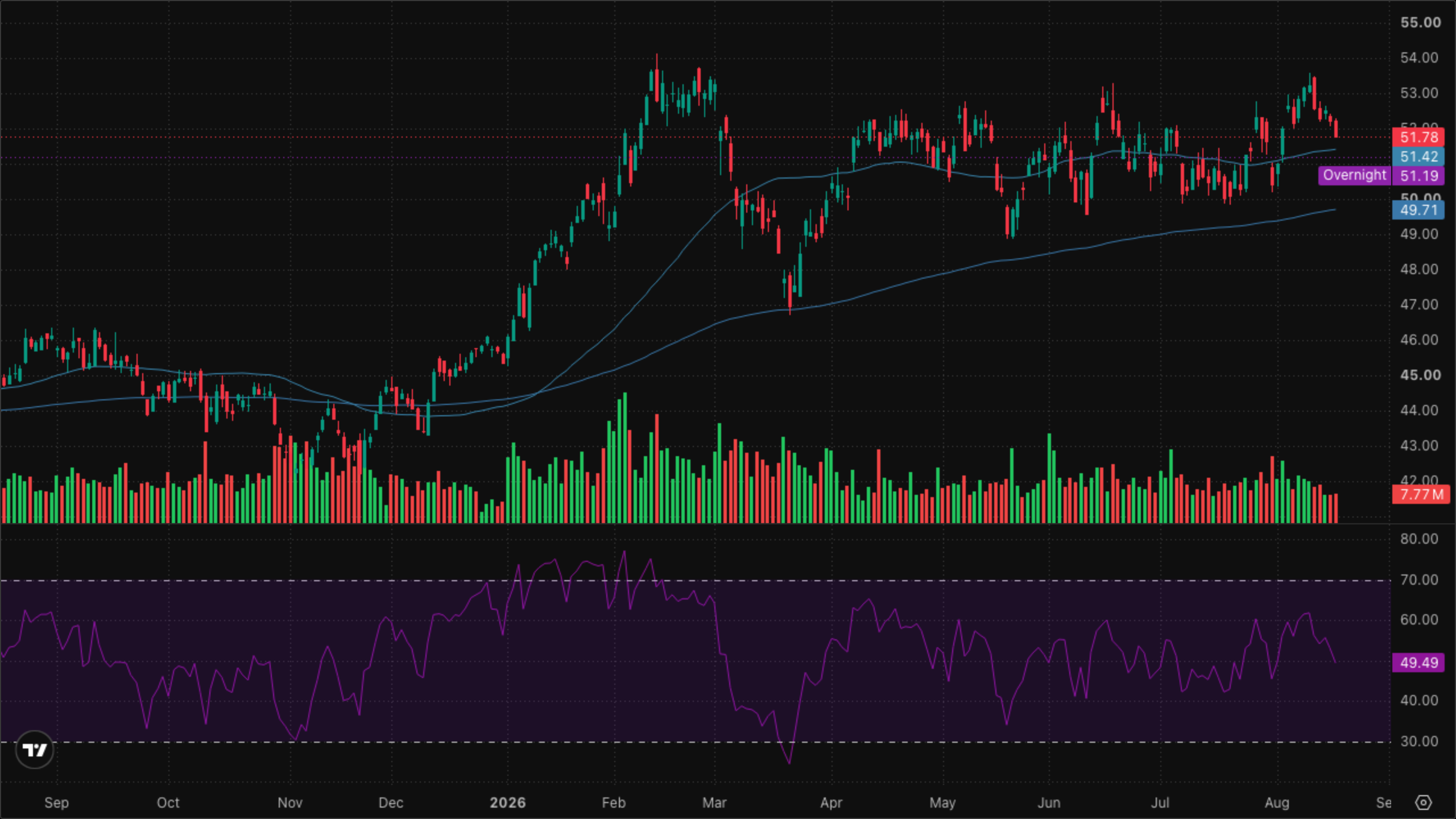Viewport: 1456px width, 819px height.
Task: Select the Jun time axis label
Action: (1049, 803)
